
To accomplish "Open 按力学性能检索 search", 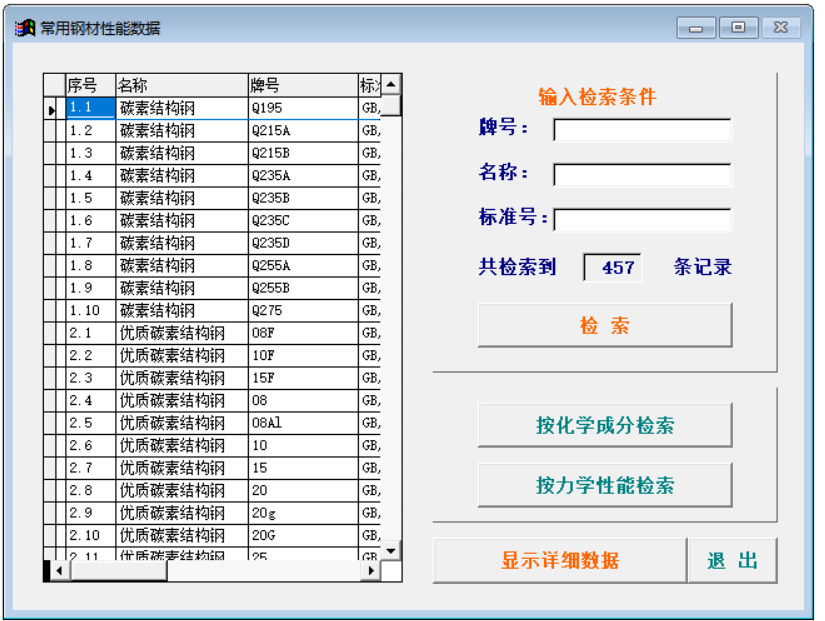I will (604, 486).
